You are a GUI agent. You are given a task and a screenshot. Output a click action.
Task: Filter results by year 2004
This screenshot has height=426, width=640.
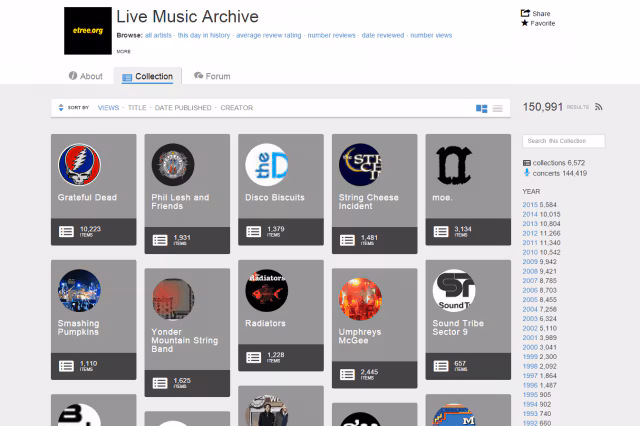click(x=530, y=309)
